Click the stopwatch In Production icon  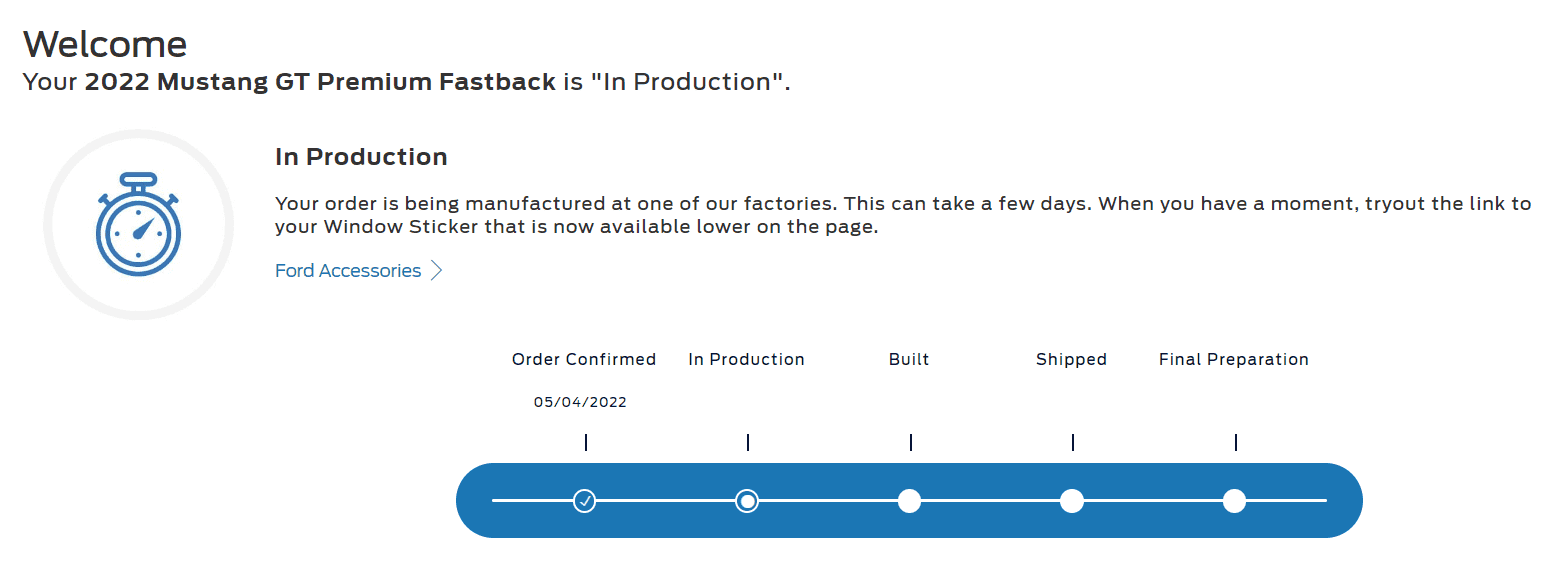point(138,223)
